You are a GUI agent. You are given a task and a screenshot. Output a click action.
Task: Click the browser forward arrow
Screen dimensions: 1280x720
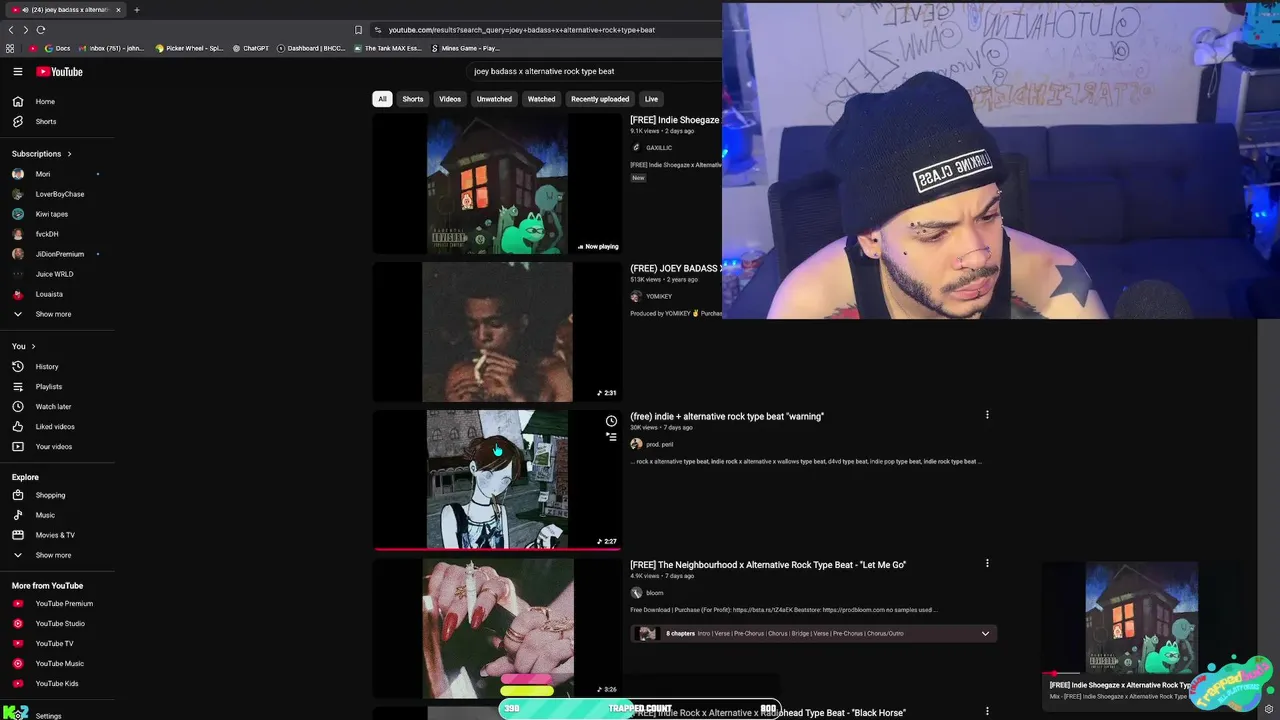pyautogui.click(x=26, y=30)
